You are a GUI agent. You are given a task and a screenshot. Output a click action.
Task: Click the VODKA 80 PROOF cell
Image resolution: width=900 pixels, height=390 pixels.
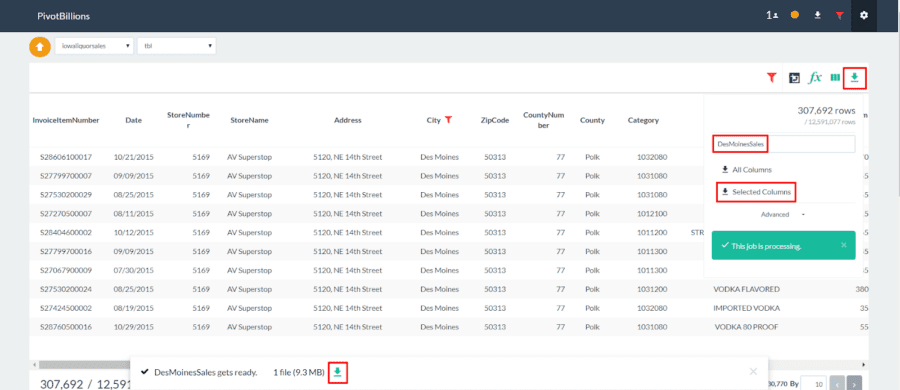pos(746,327)
